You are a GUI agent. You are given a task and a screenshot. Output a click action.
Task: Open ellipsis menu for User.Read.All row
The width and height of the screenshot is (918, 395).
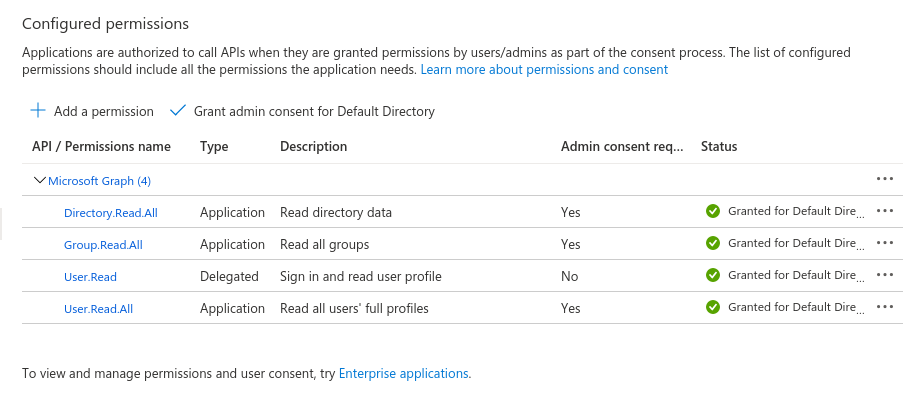885,307
